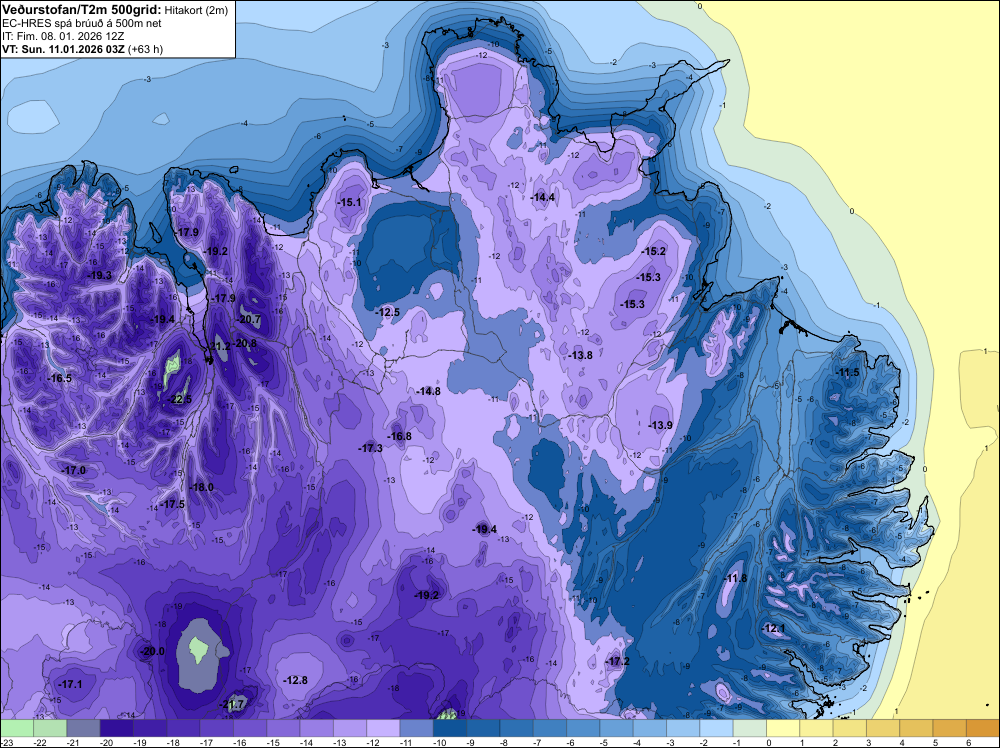This screenshot has width=1000, height=748.
Task: Click the -13.8 temperature value
Action: [x=580, y=355]
